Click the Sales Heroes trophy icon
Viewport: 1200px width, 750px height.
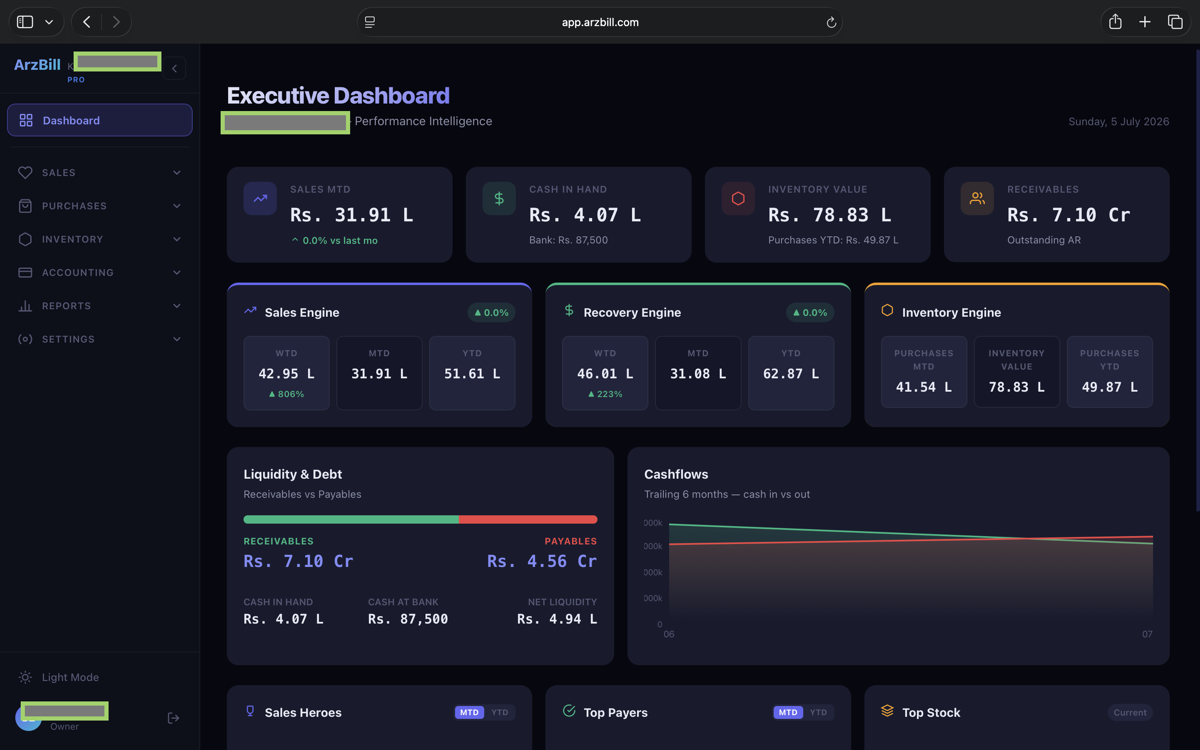tap(250, 711)
